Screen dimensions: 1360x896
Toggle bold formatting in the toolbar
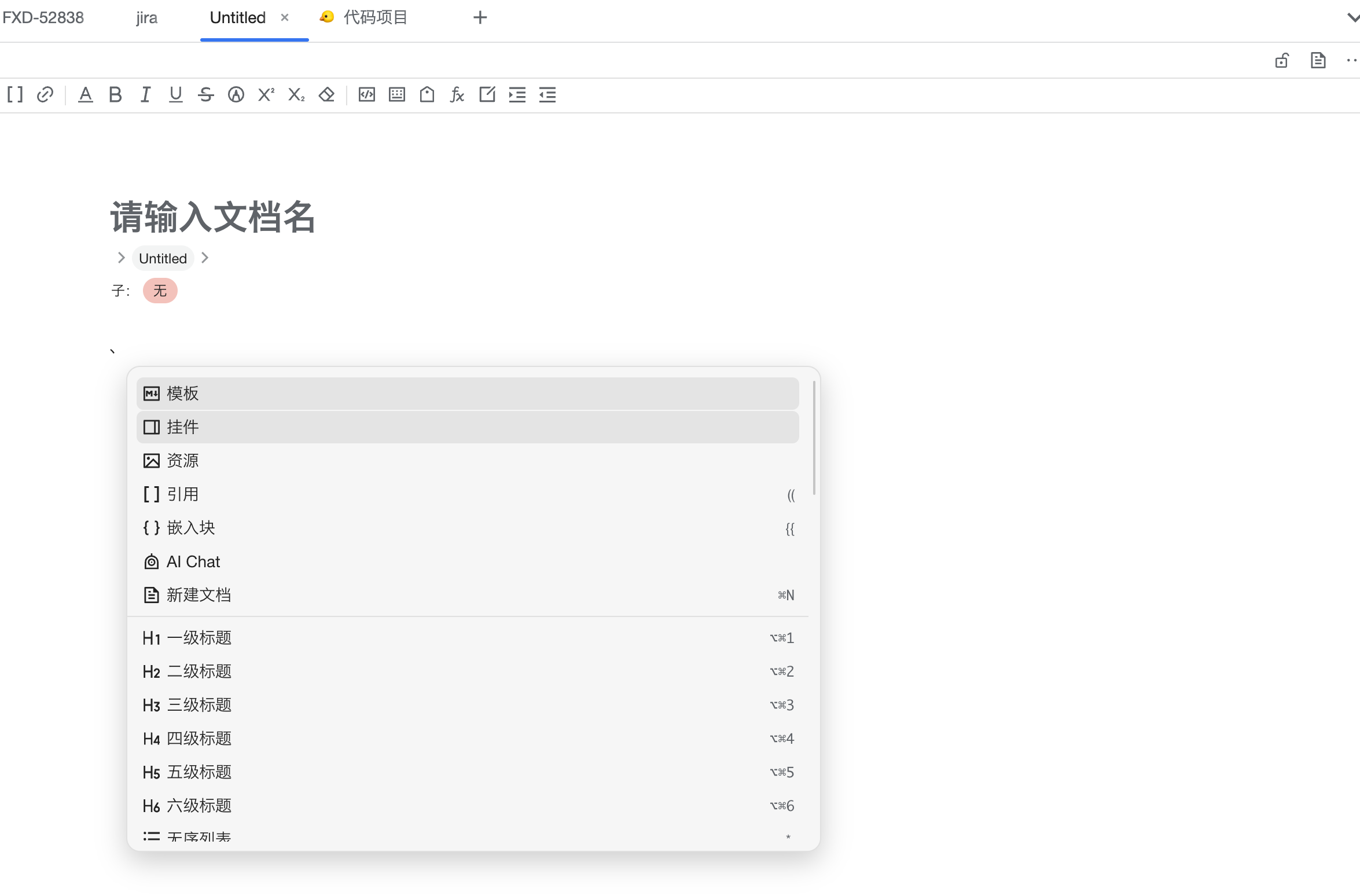115,94
